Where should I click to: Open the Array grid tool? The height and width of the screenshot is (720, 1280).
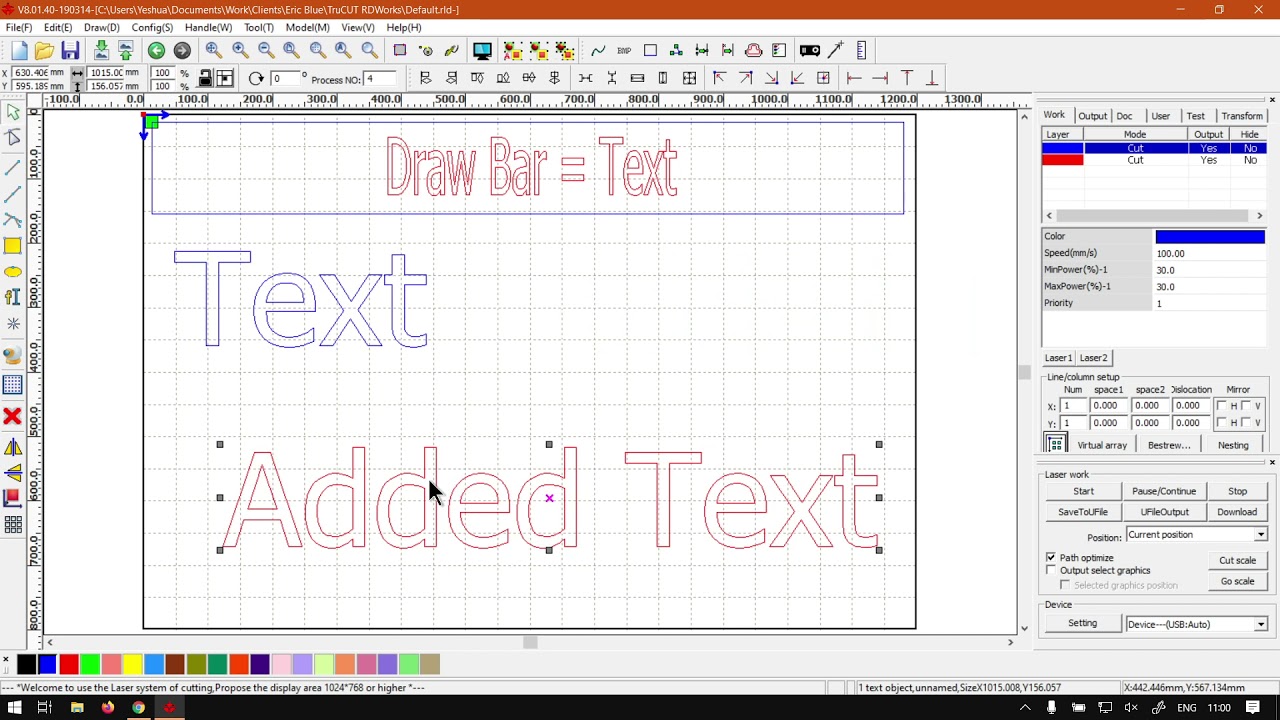[13, 525]
